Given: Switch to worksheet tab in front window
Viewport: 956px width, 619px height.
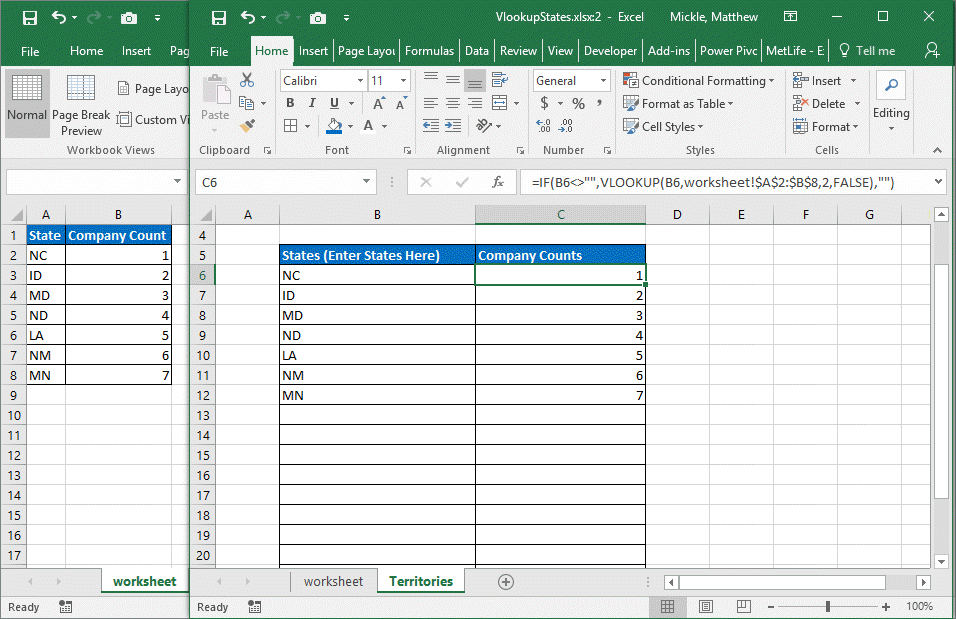Looking at the screenshot, I should (x=334, y=581).
